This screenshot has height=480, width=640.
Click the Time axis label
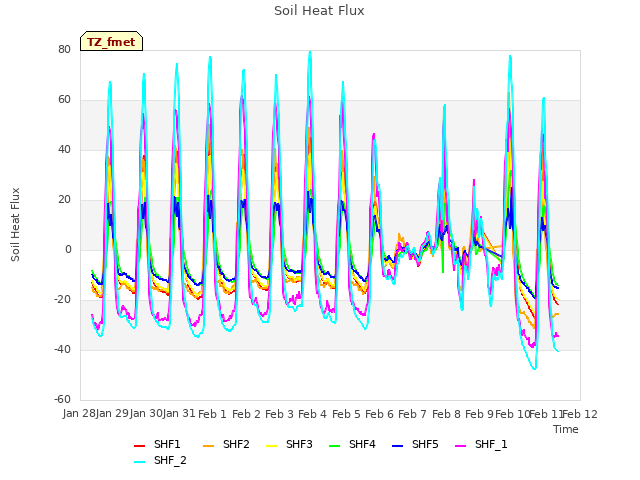pos(566,429)
